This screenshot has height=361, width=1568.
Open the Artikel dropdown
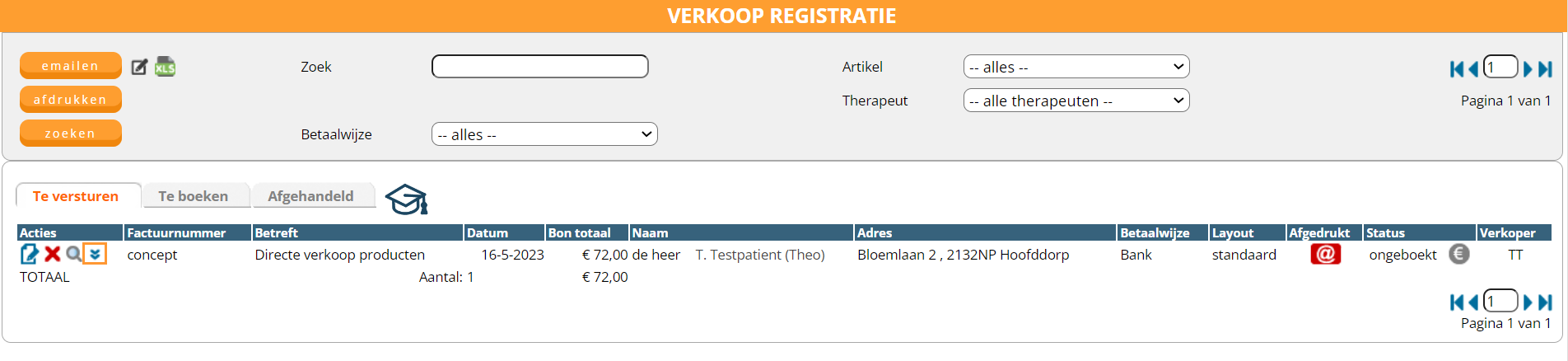1076,67
